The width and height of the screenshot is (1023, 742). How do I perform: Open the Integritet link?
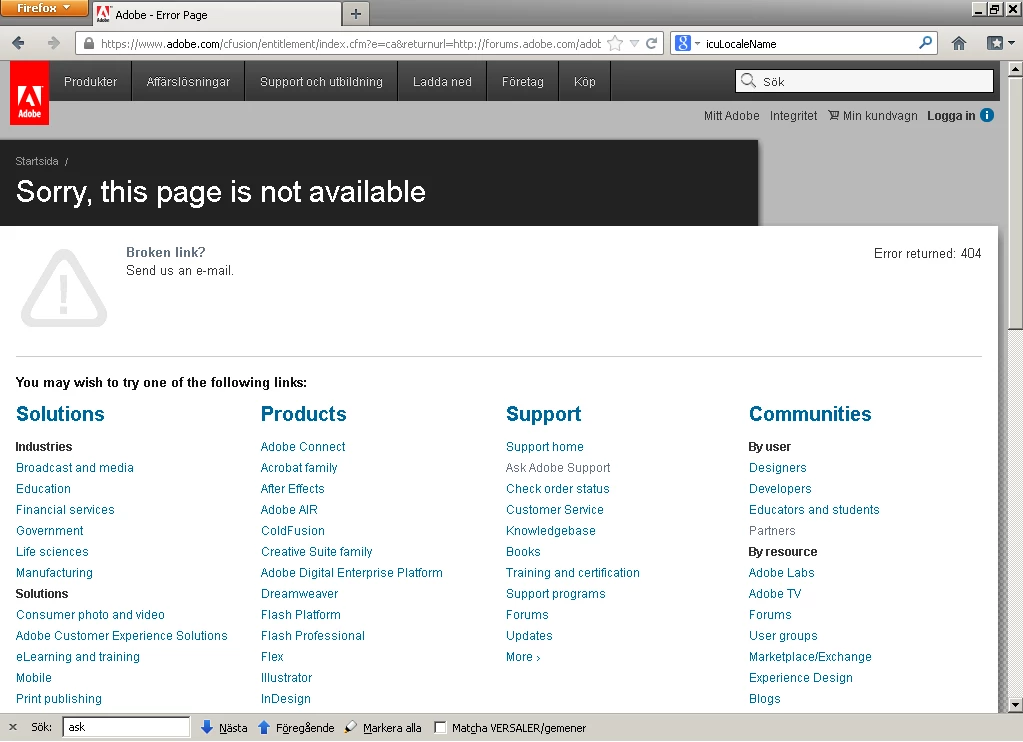793,116
